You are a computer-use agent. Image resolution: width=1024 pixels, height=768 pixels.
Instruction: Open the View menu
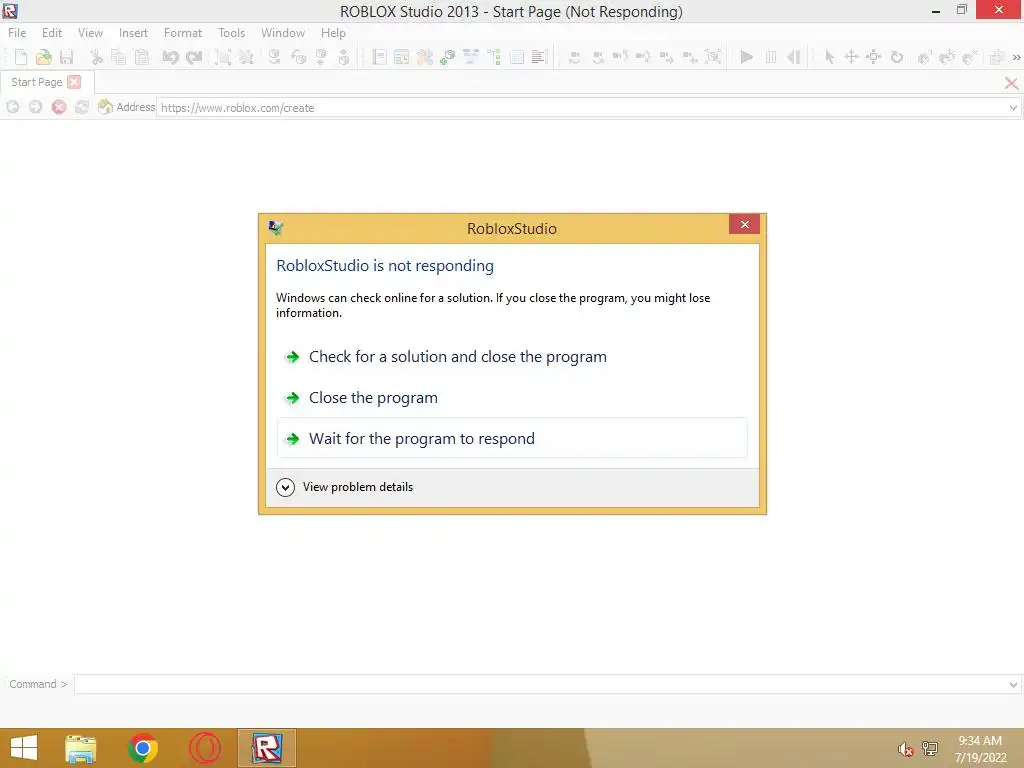[x=90, y=33]
